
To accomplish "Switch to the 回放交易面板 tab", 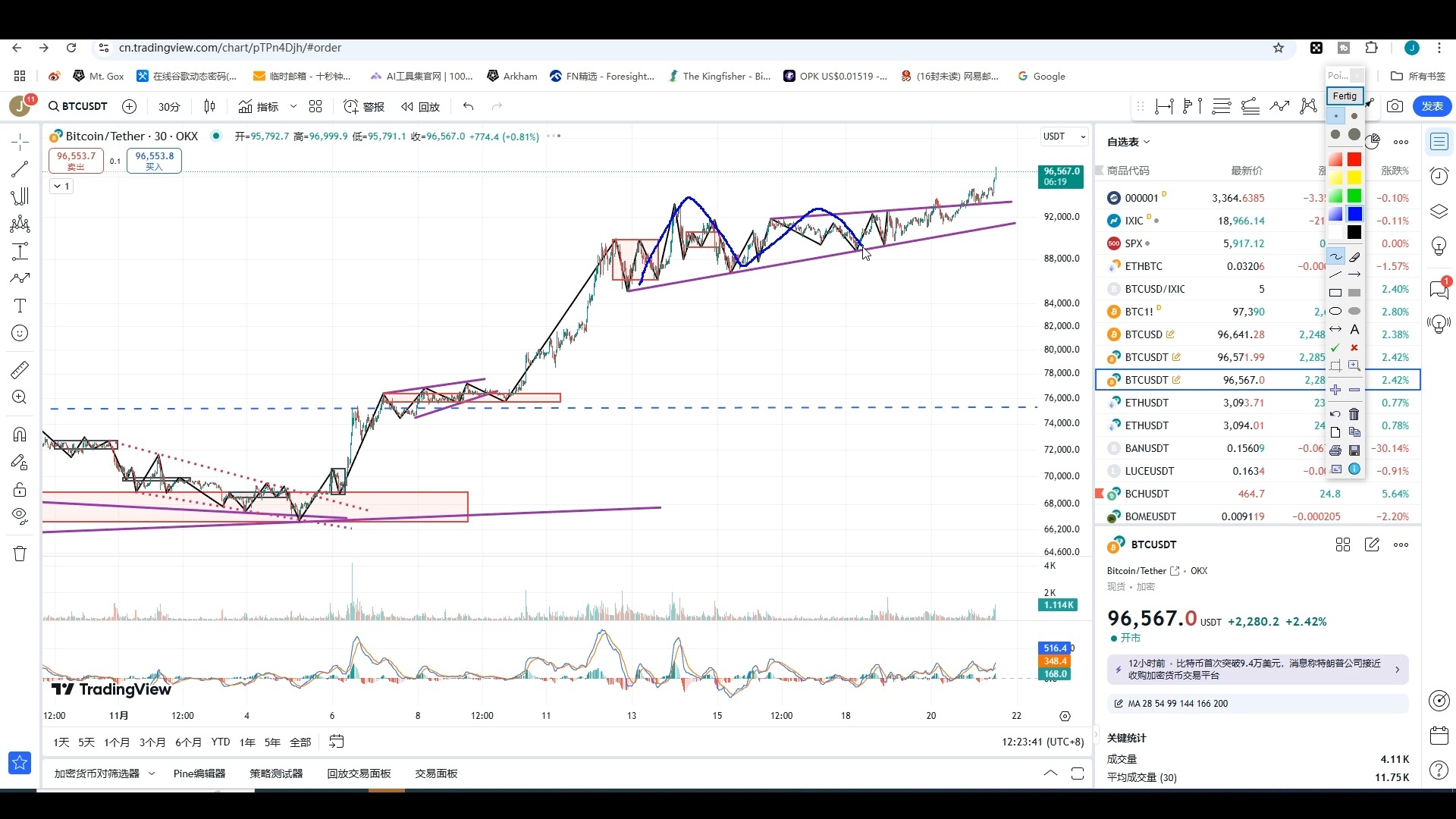I will click(359, 773).
